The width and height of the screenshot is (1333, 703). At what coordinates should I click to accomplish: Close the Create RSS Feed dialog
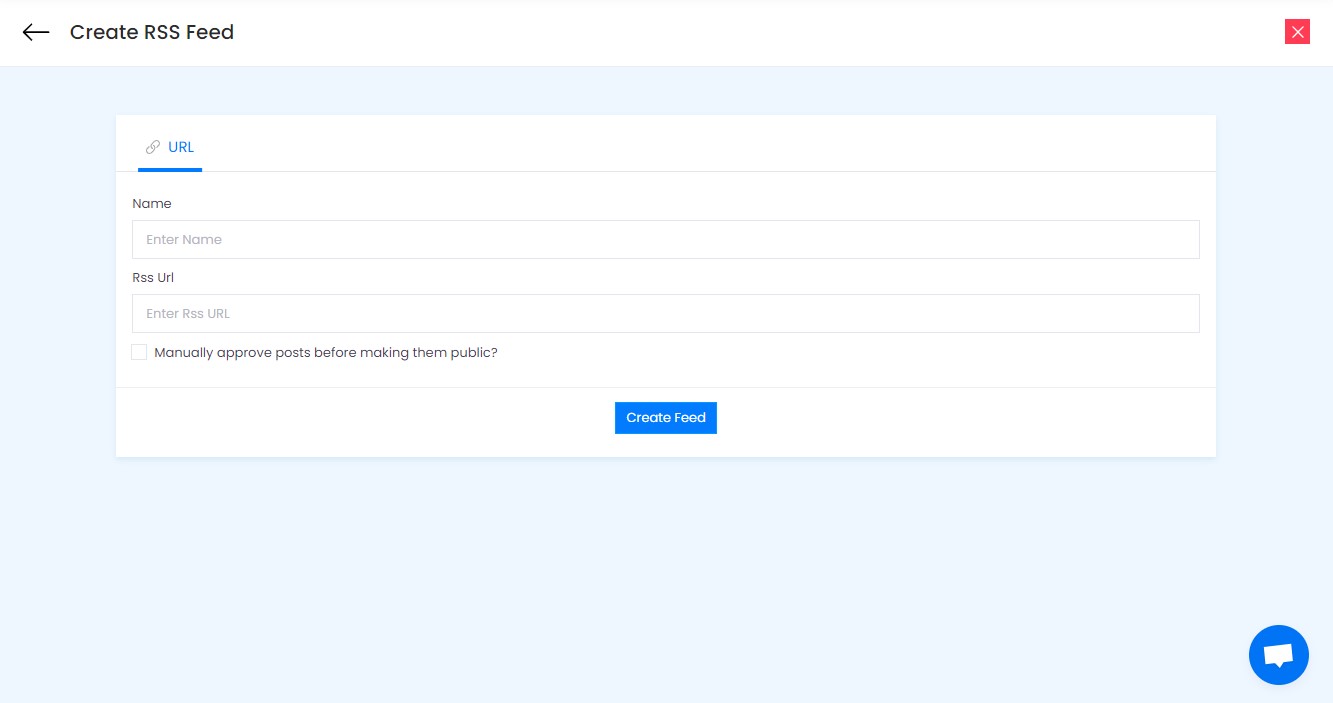pos(1297,32)
